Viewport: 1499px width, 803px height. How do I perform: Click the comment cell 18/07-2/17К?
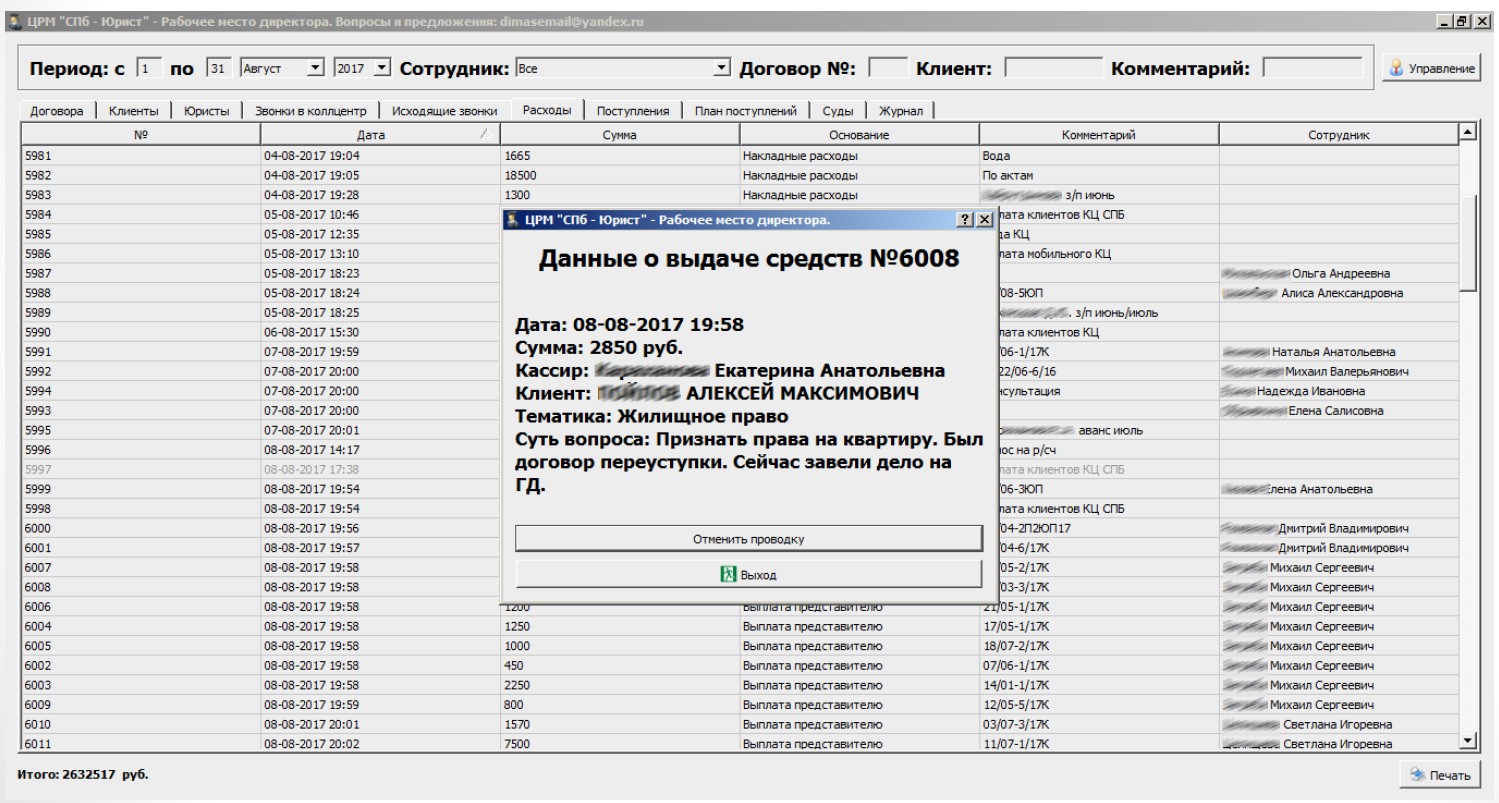click(1099, 645)
